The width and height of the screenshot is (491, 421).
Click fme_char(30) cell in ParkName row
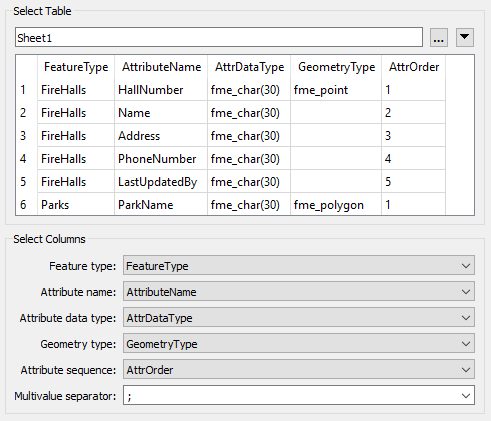[x=249, y=204]
